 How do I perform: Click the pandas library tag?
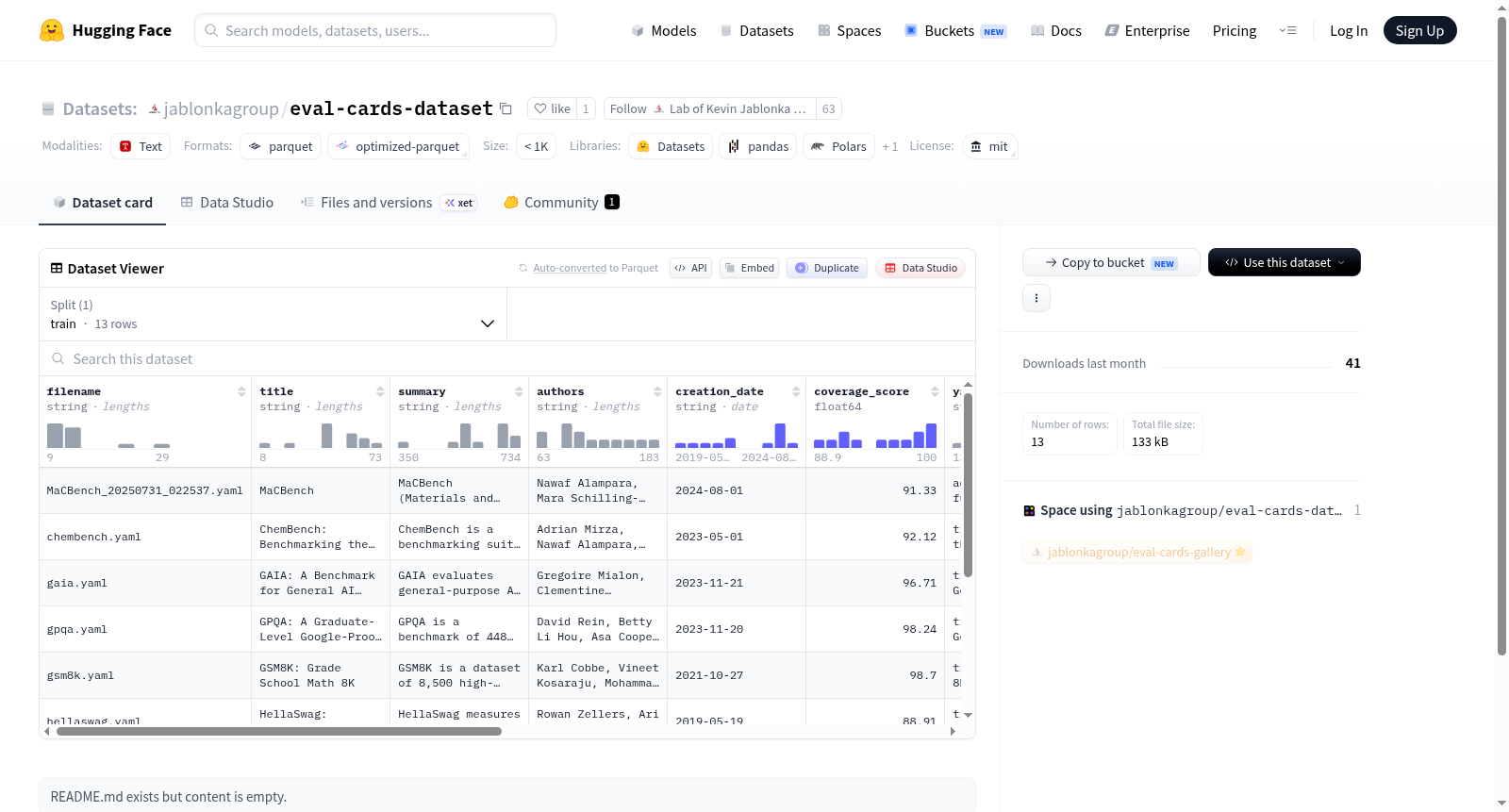coord(758,146)
